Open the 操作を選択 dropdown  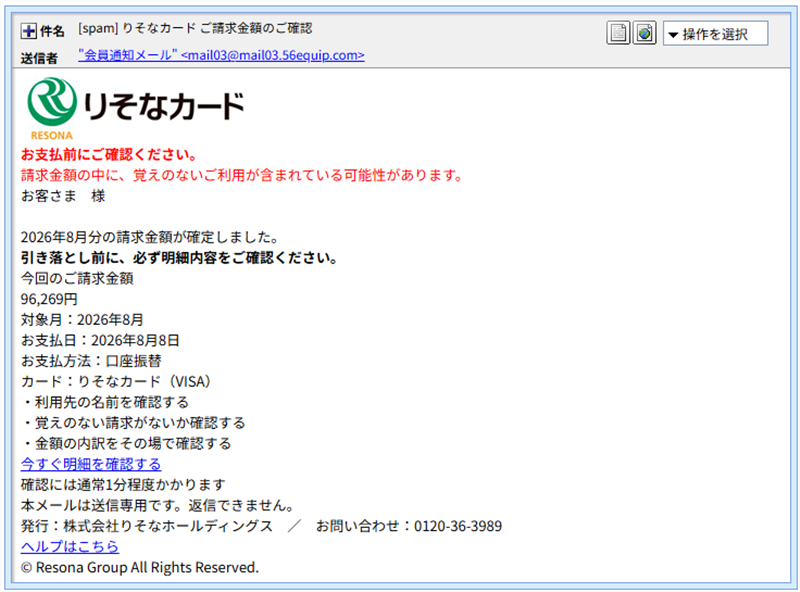[715, 34]
